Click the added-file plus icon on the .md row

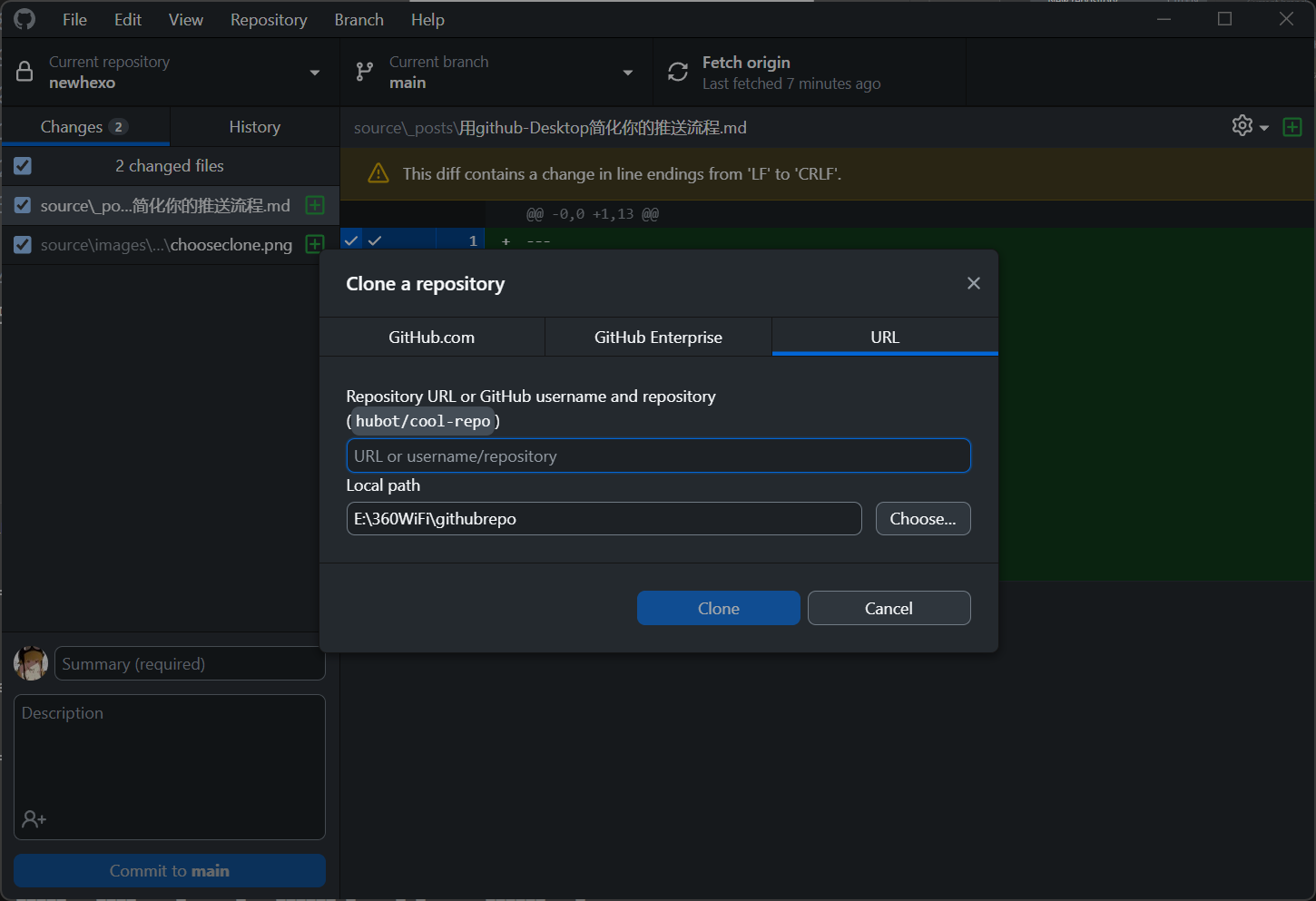(x=315, y=205)
